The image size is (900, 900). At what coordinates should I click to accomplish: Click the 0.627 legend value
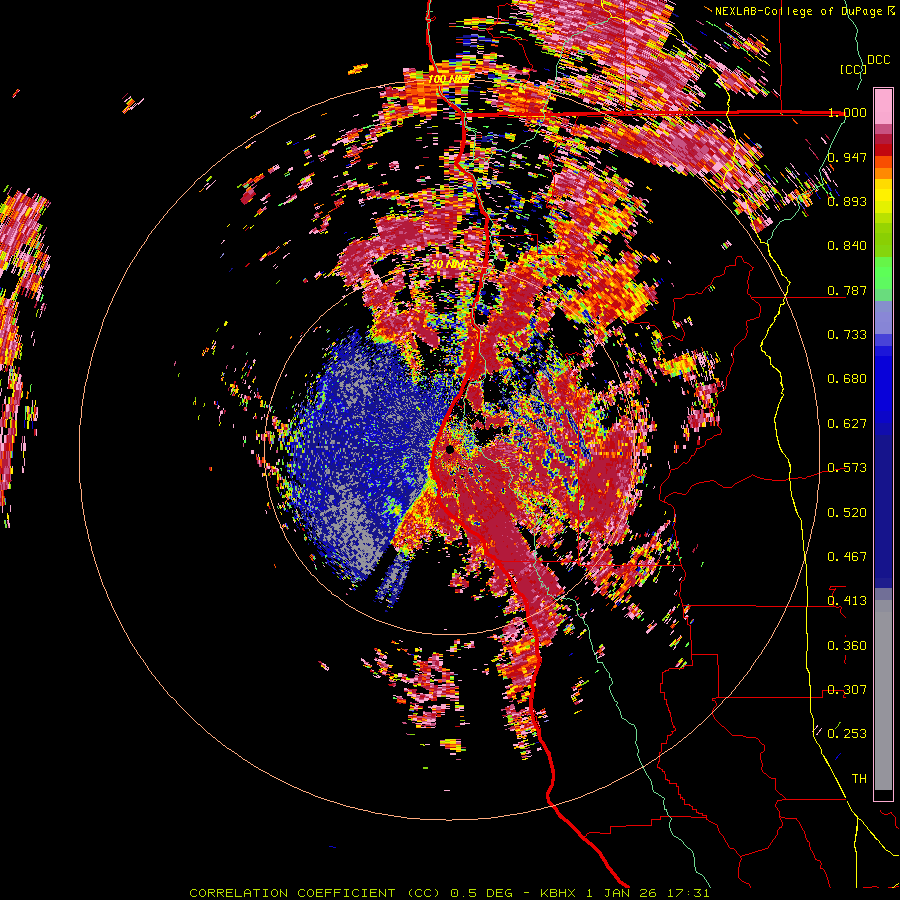coord(847,424)
